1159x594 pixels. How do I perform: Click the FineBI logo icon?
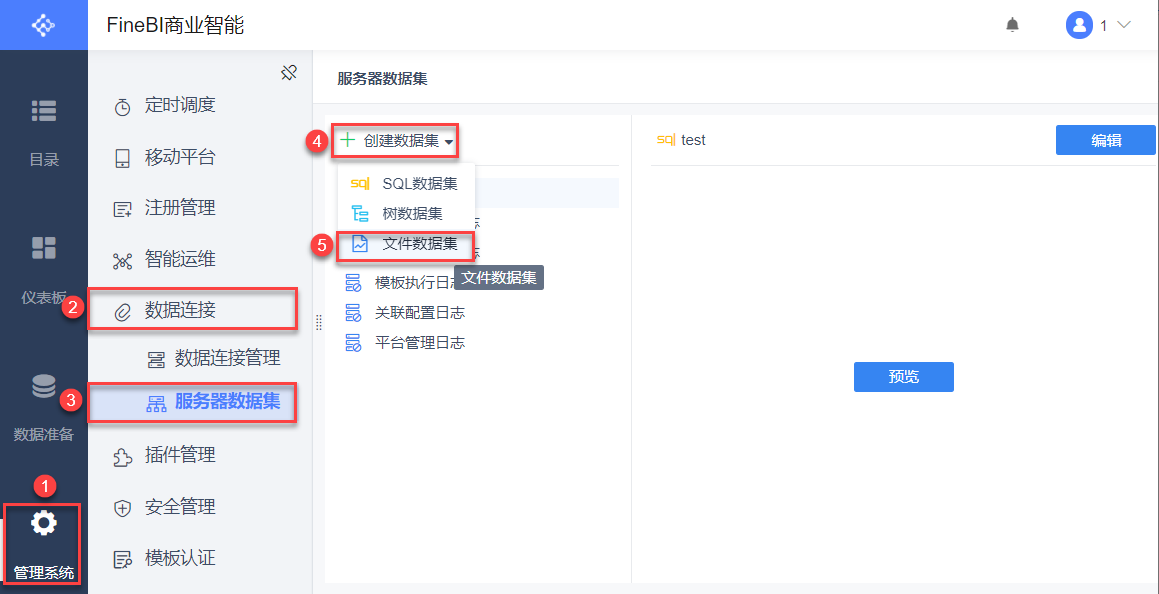(44, 25)
